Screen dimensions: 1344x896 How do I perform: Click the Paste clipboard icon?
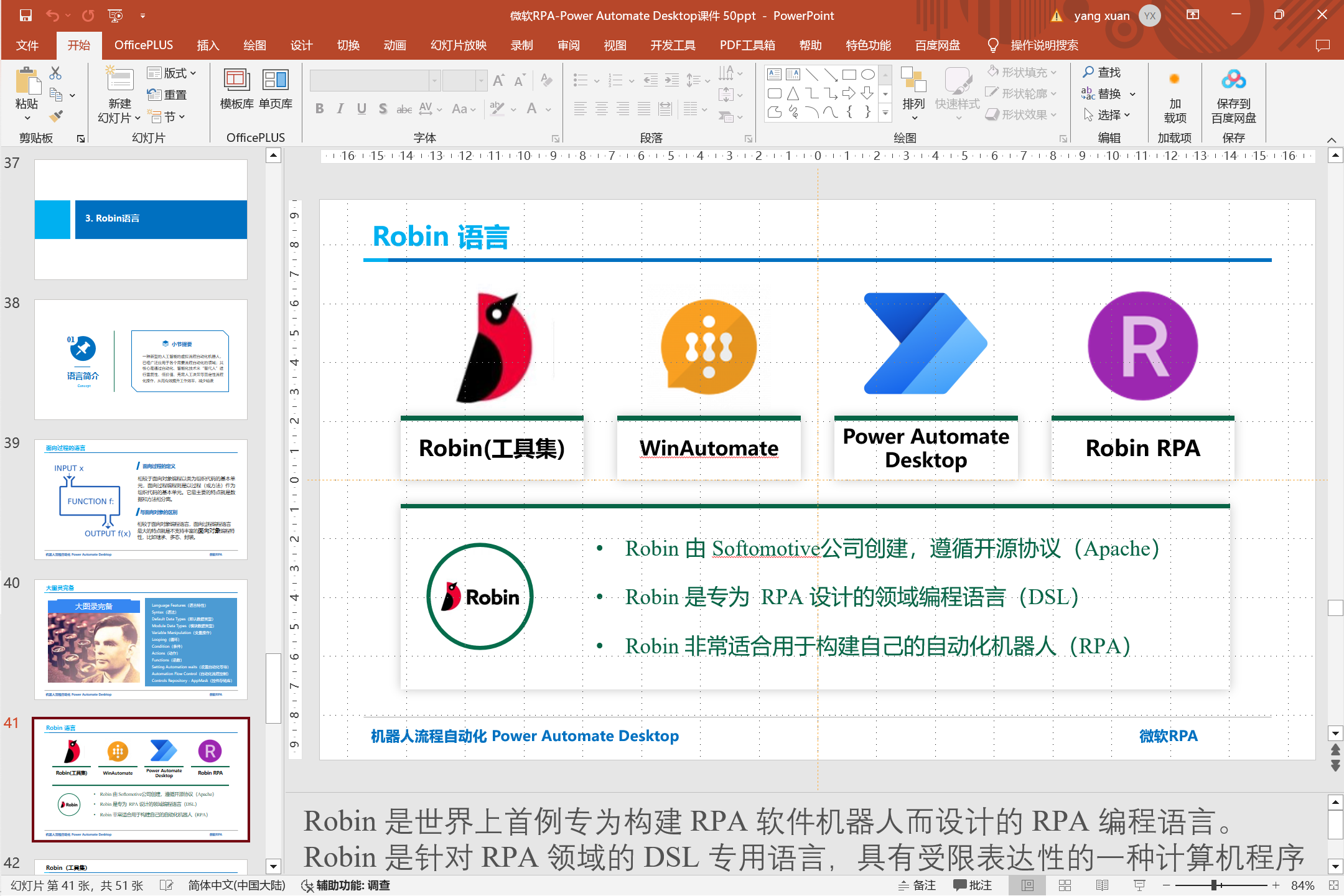(27, 81)
